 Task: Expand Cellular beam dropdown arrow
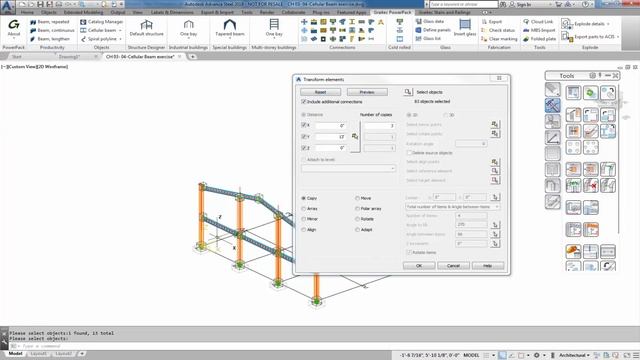pos(120,30)
